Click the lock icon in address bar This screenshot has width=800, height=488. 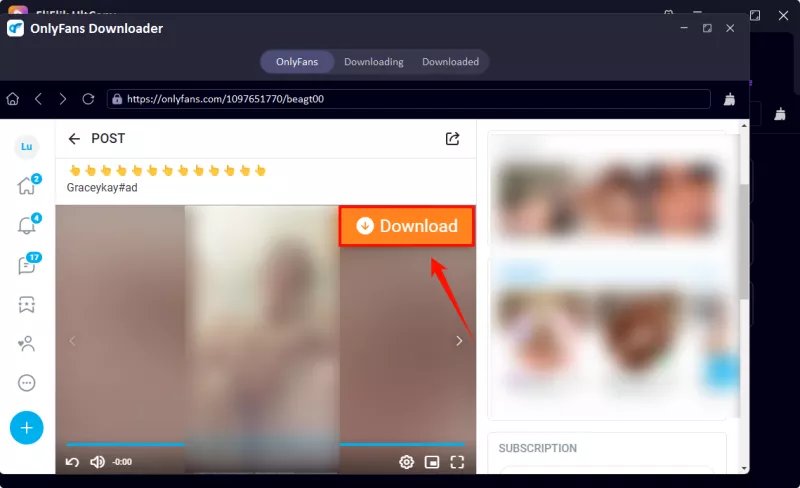coord(117,99)
